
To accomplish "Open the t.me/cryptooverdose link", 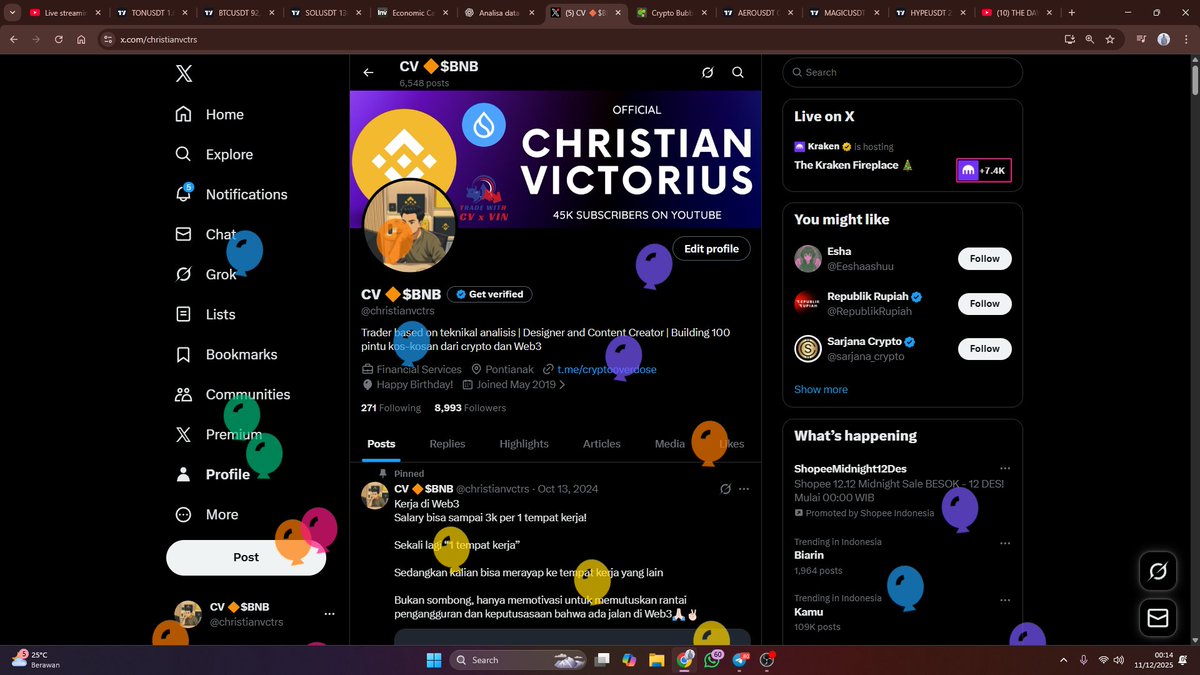I will (x=606, y=369).
